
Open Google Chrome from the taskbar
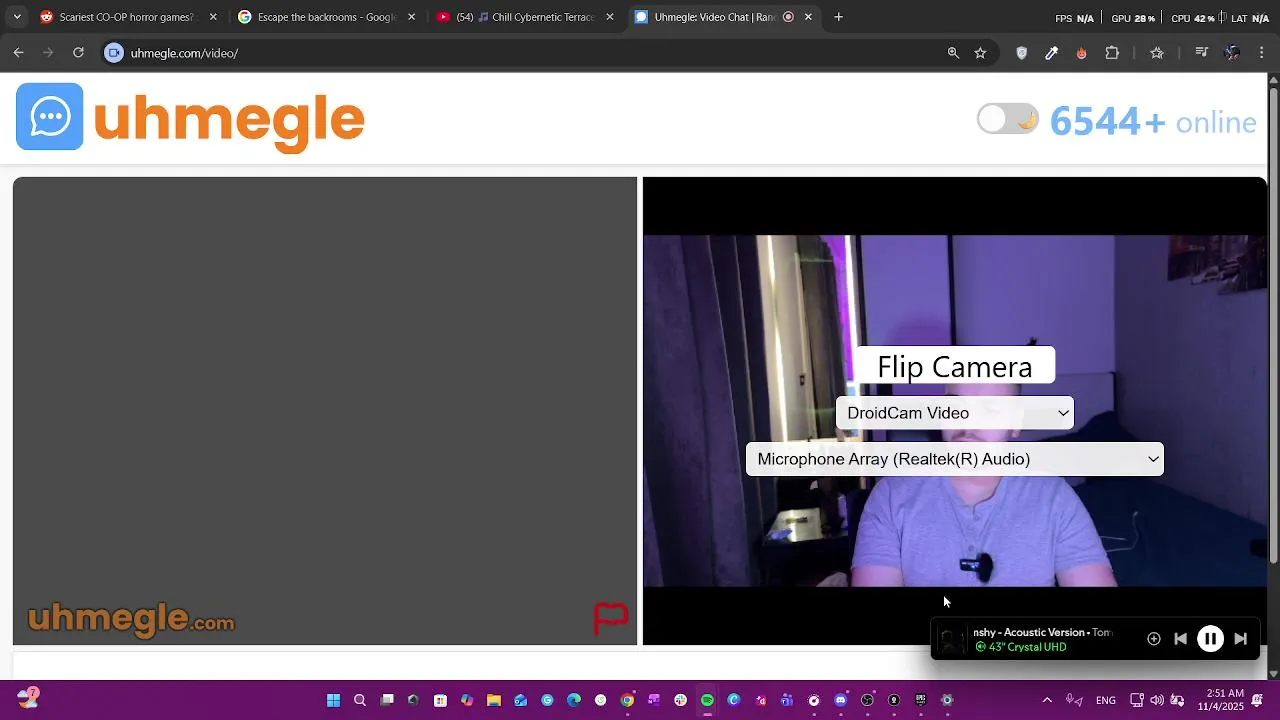pyautogui.click(x=627, y=700)
